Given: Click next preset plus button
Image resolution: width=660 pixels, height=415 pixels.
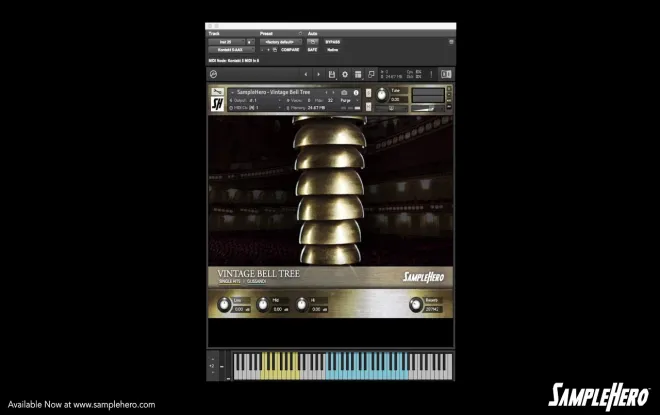Looking at the screenshot, I should click(x=269, y=50).
